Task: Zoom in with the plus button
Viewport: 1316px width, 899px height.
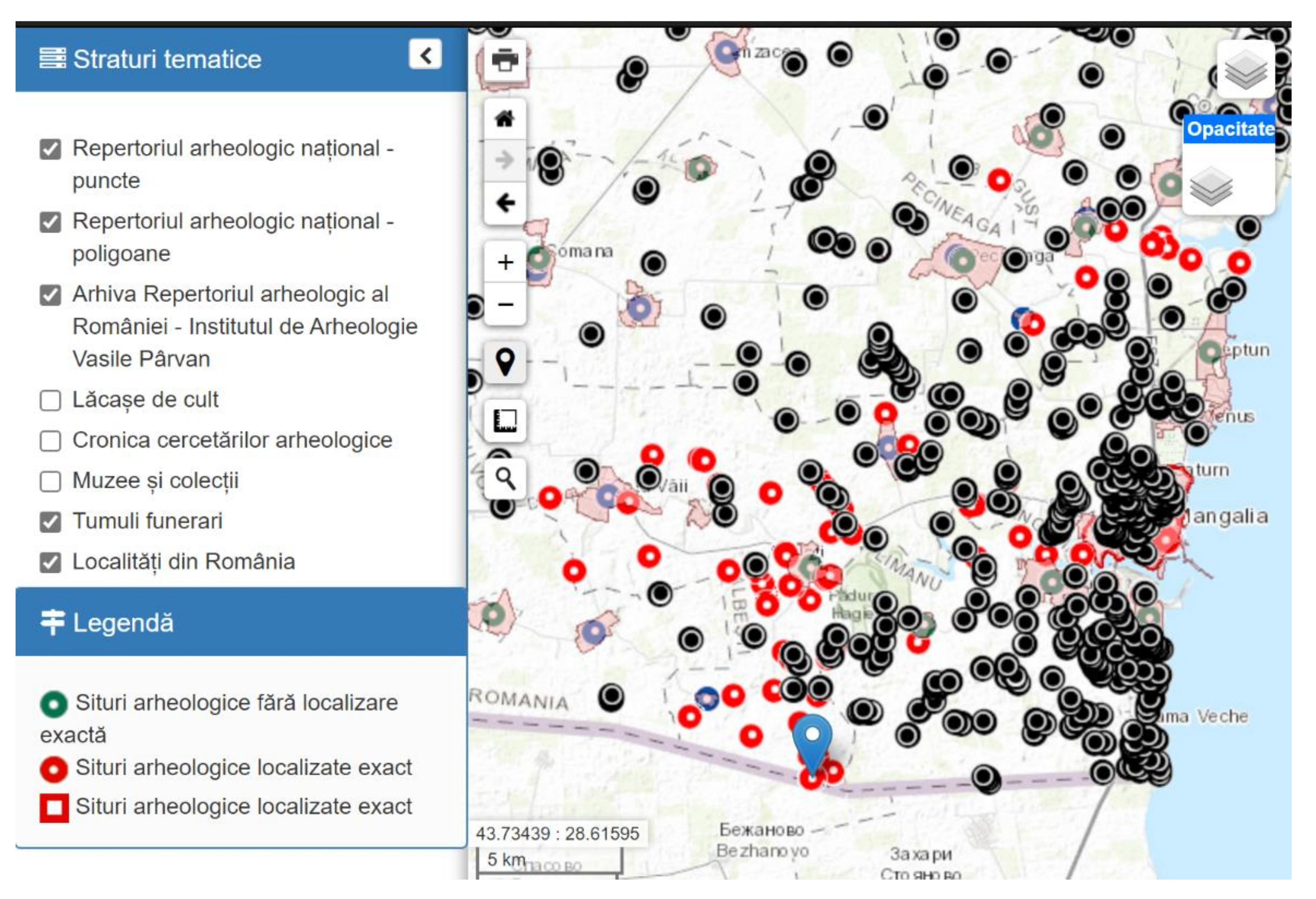Action: (505, 262)
